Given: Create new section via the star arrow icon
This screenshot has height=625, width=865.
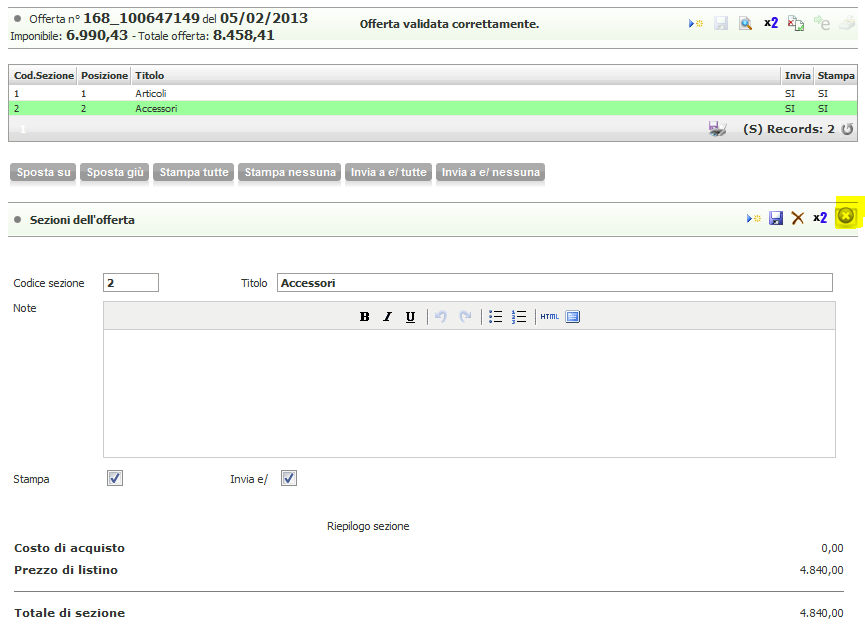Looking at the screenshot, I should (753, 218).
